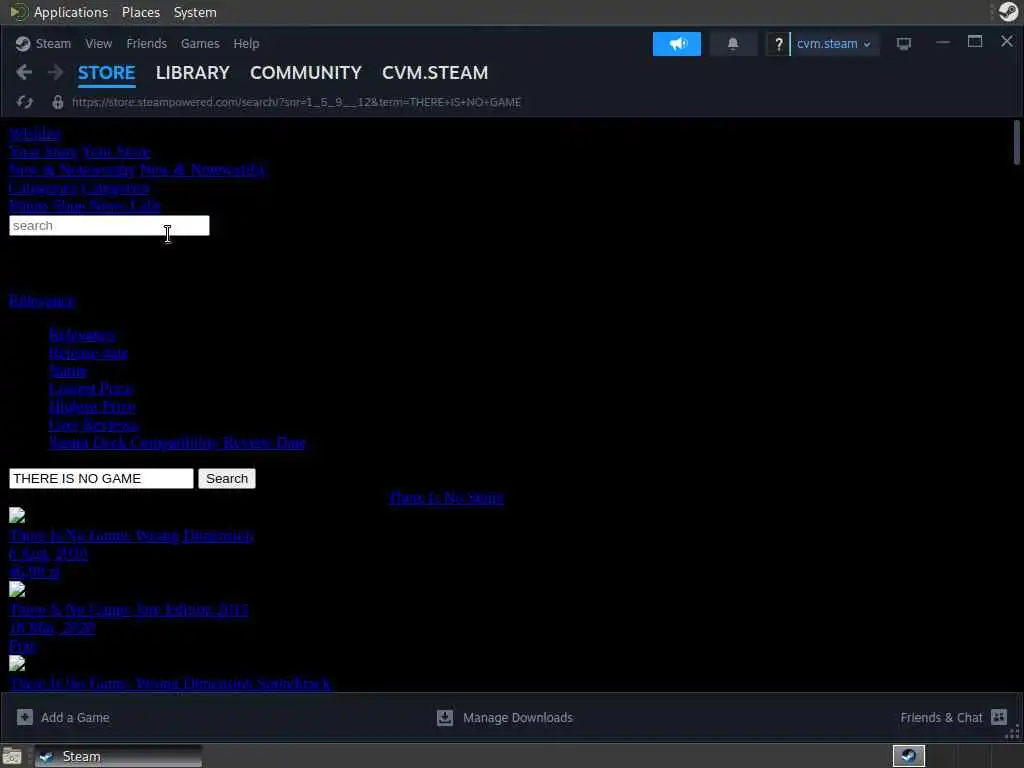Reload the store page with refresh icon

pyautogui.click(x=25, y=103)
